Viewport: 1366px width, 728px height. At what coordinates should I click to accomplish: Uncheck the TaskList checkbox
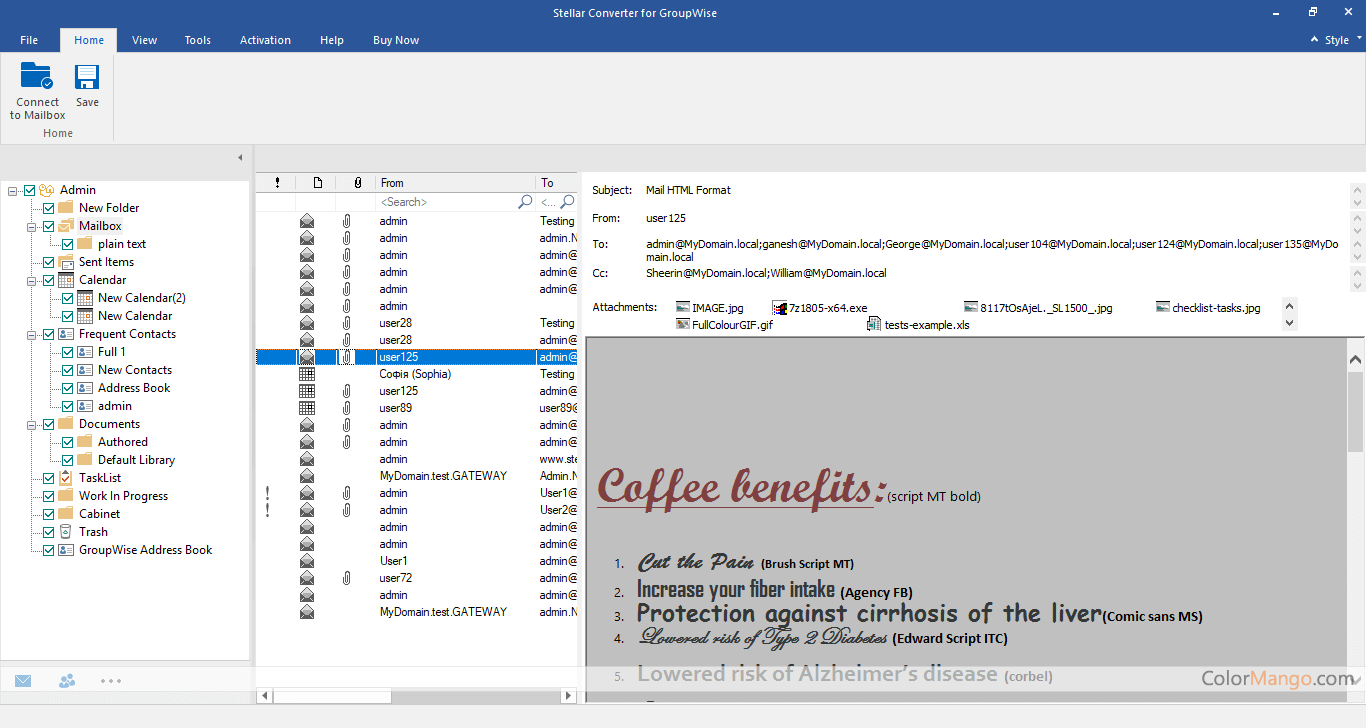pos(48,478)
